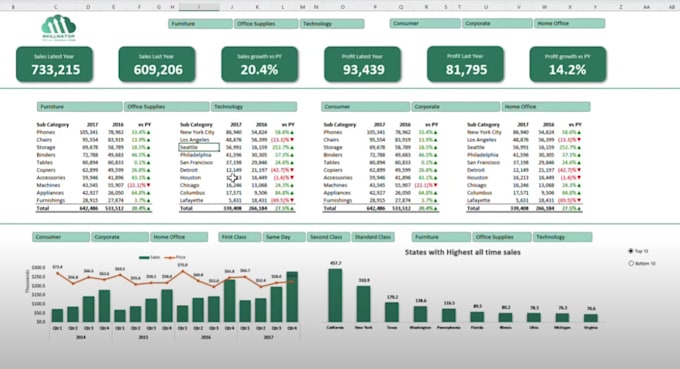680x369 pixels.
Task: Click the Sales Latest Year 733,215 card
Action: tap(55, 64)
